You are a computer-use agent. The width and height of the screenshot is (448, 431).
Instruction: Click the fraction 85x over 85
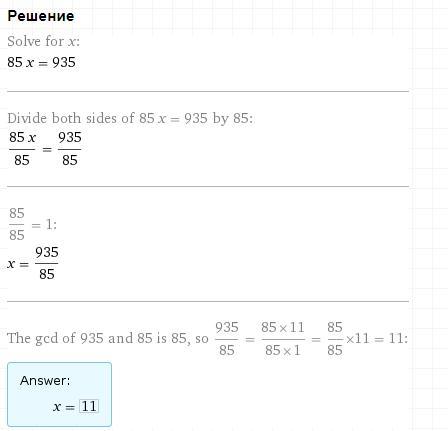(x=22, y=149)
